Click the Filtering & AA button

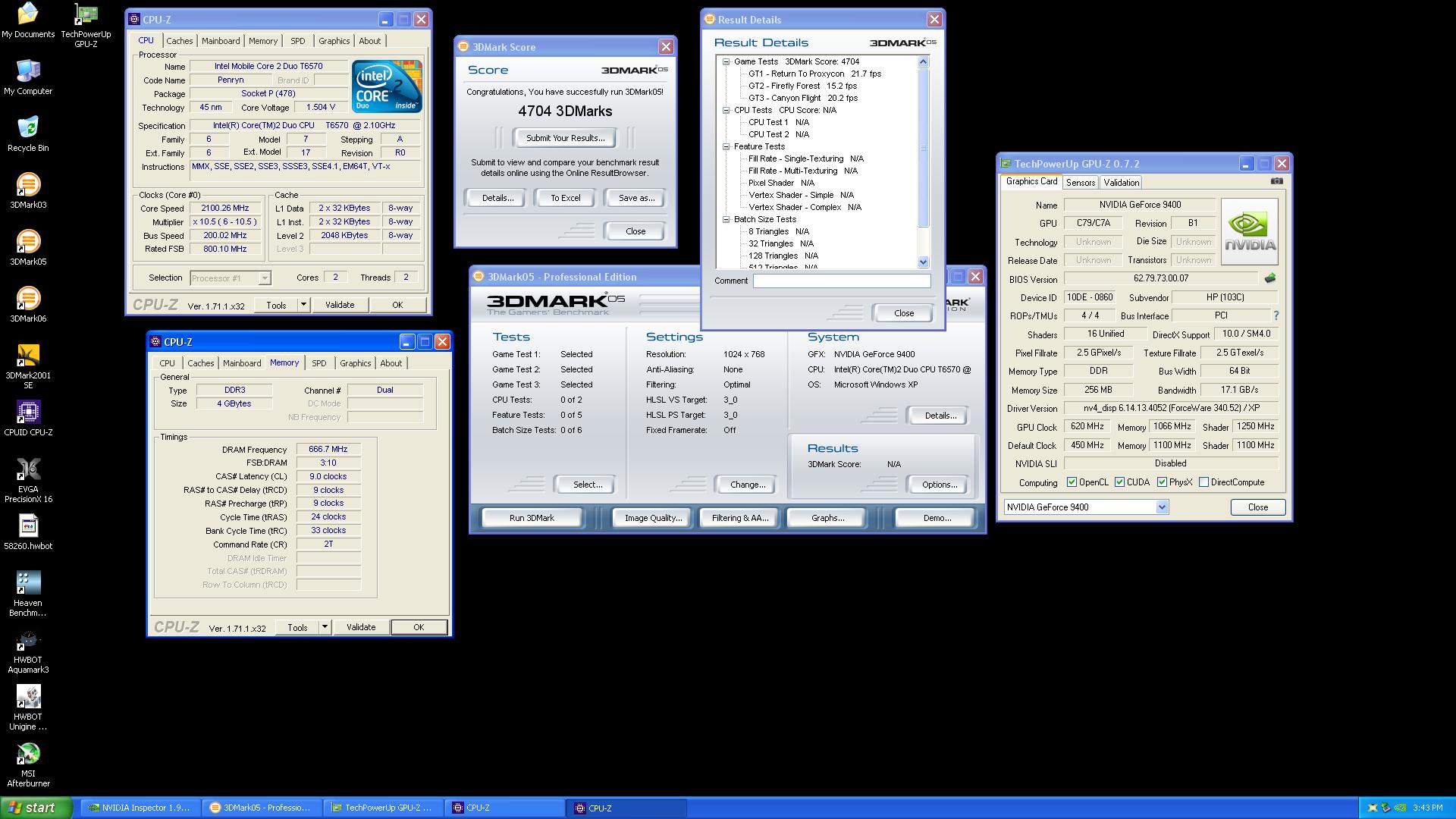tap(740, 518)
